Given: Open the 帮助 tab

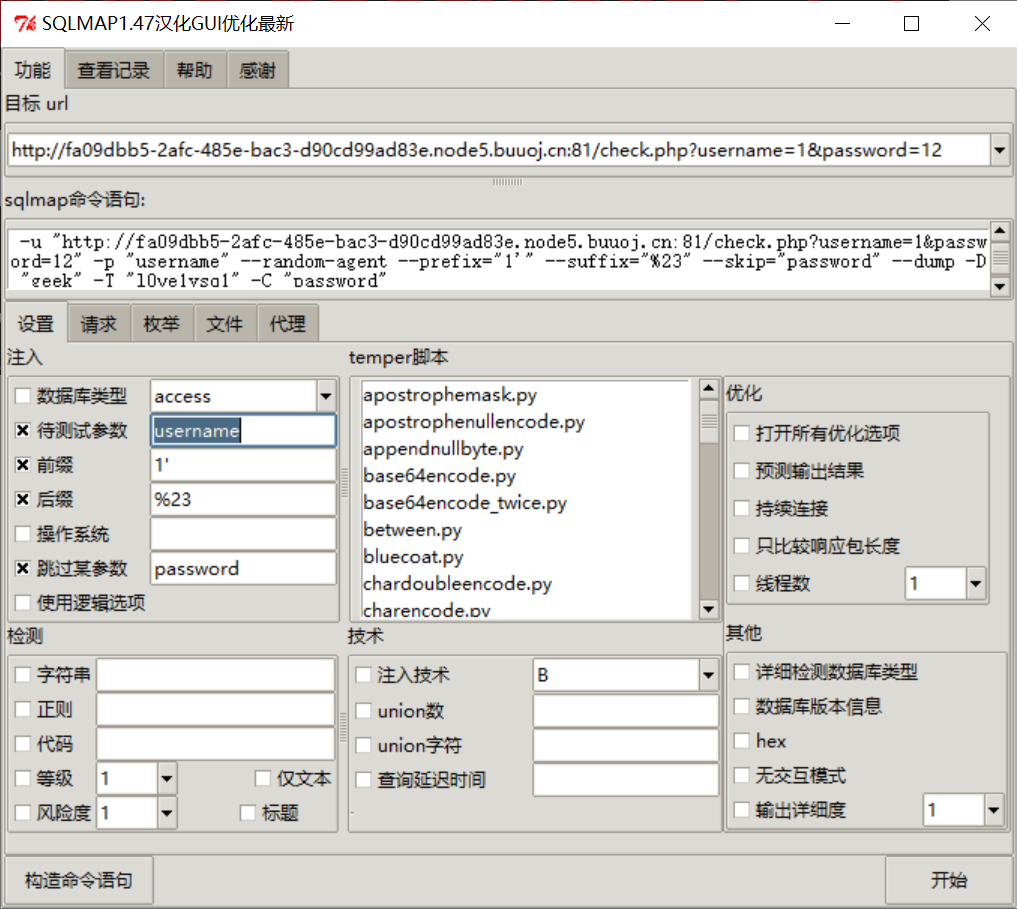Looking at the screenshot, I should click(195, 70).
